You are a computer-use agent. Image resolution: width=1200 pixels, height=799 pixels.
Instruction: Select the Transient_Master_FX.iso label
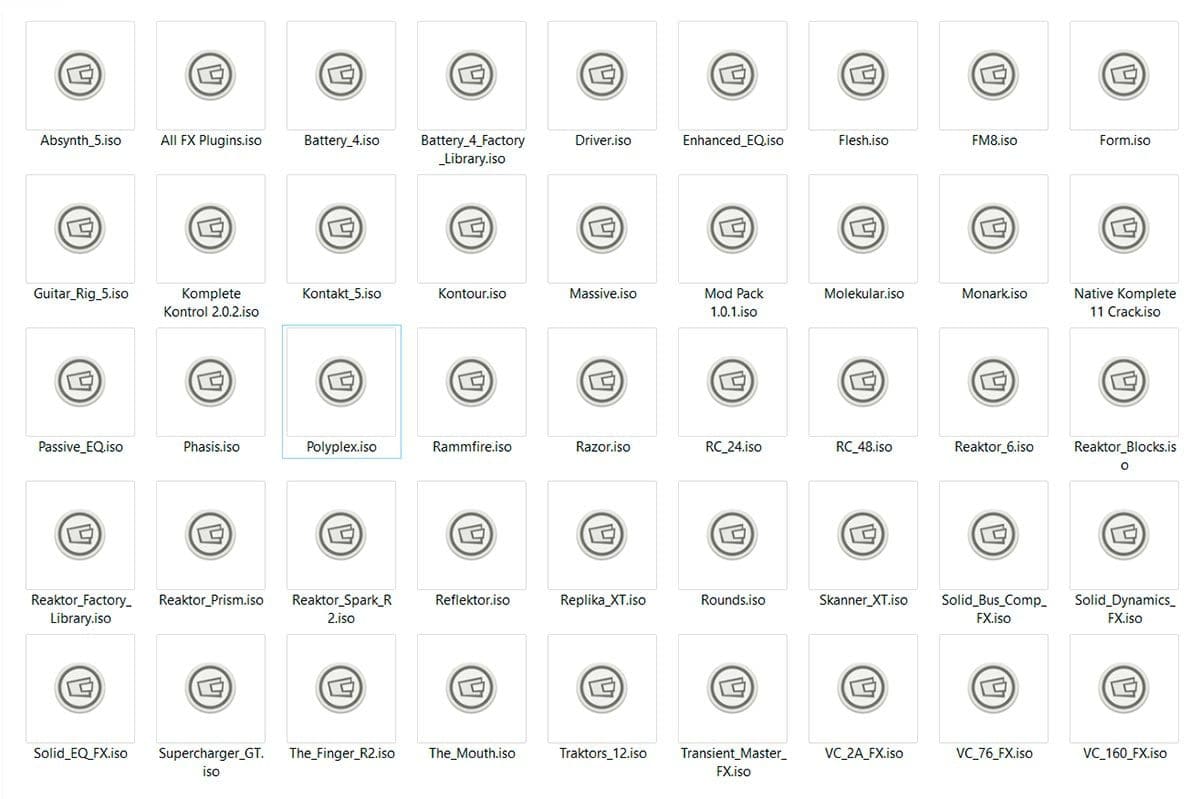733,762
